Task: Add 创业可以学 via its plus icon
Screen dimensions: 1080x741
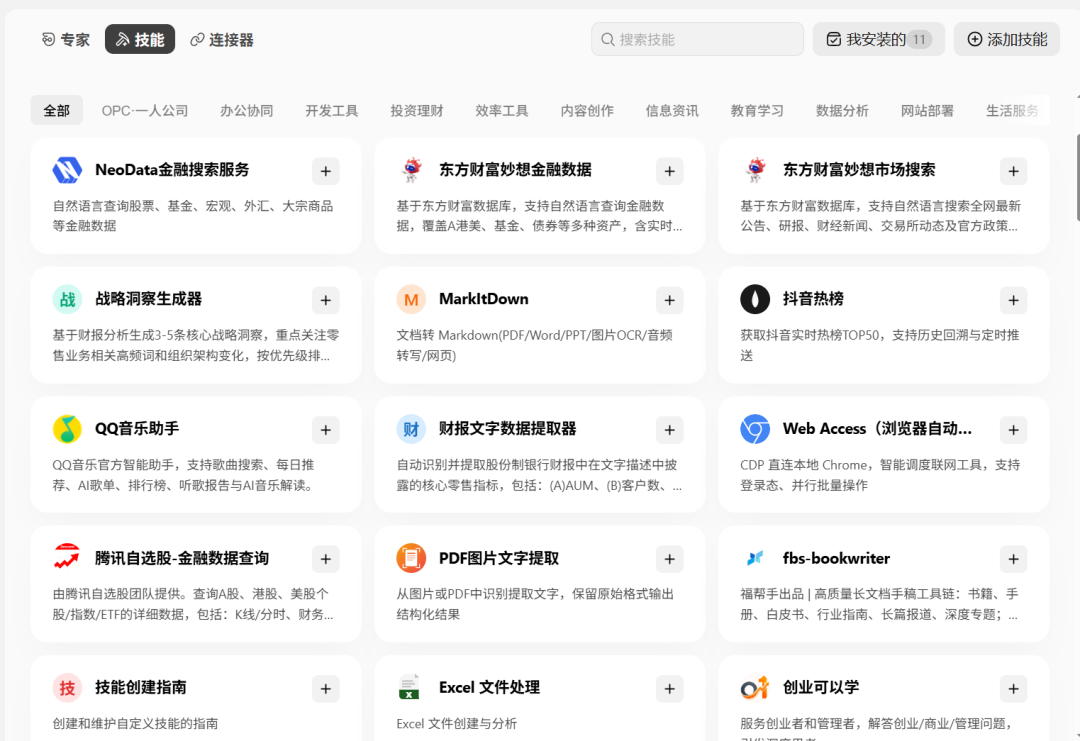Action: click(x=1013, y=689)
